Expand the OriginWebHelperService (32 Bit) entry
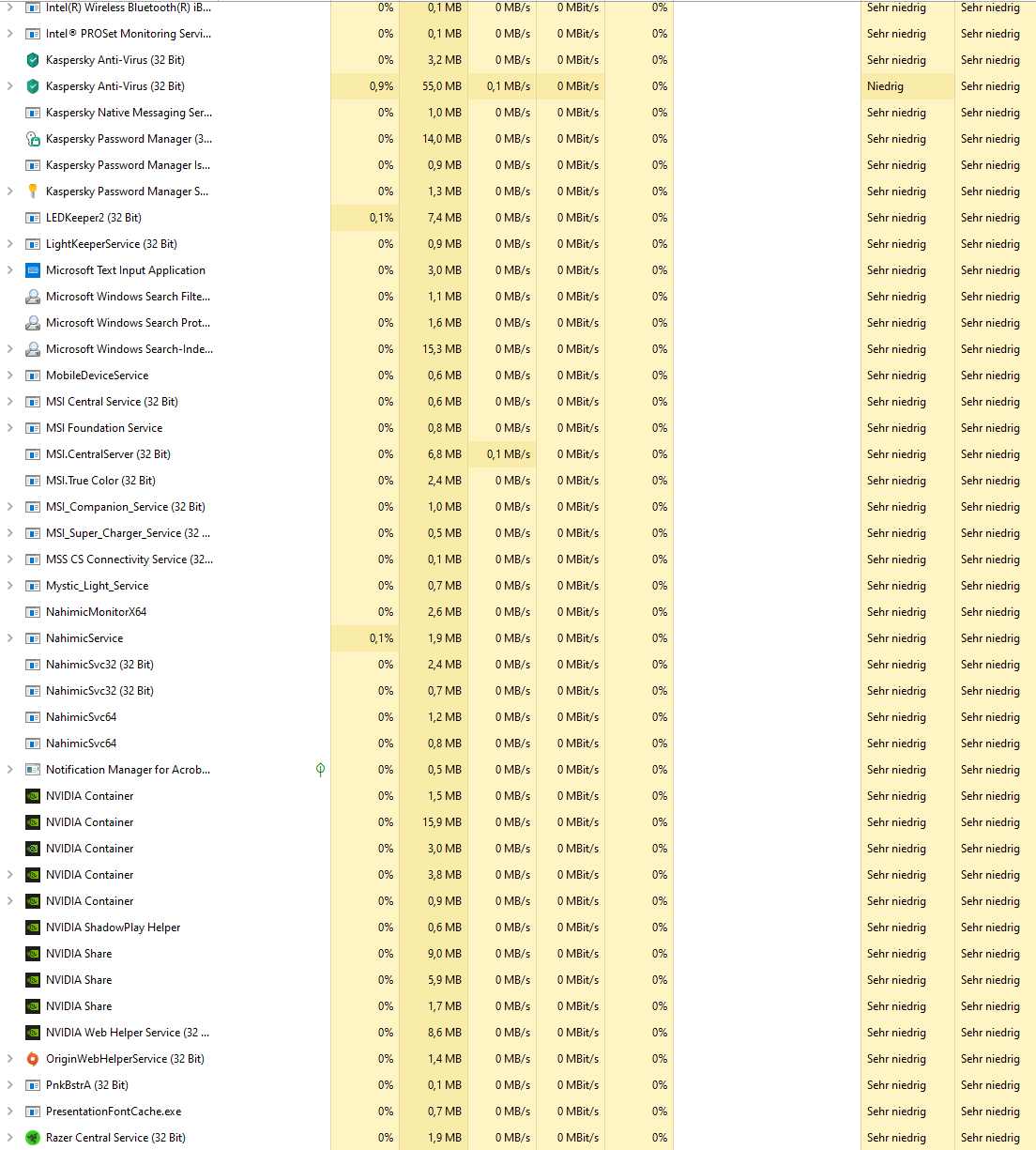Image resolution: width=1036 pixels, height=1150 pixels. coord(9,1059)
